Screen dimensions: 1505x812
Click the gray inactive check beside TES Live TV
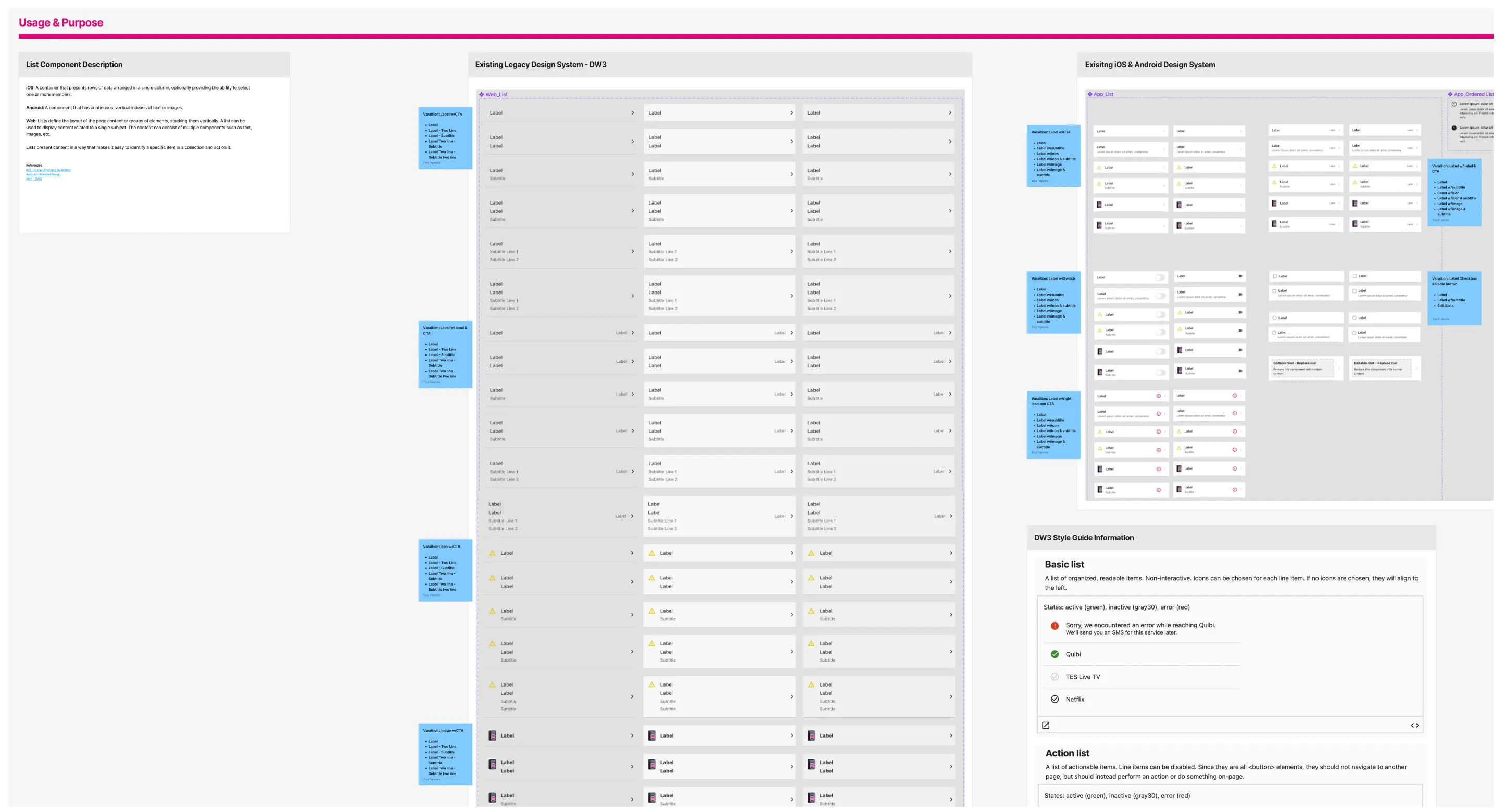[x=1055, y=677]
